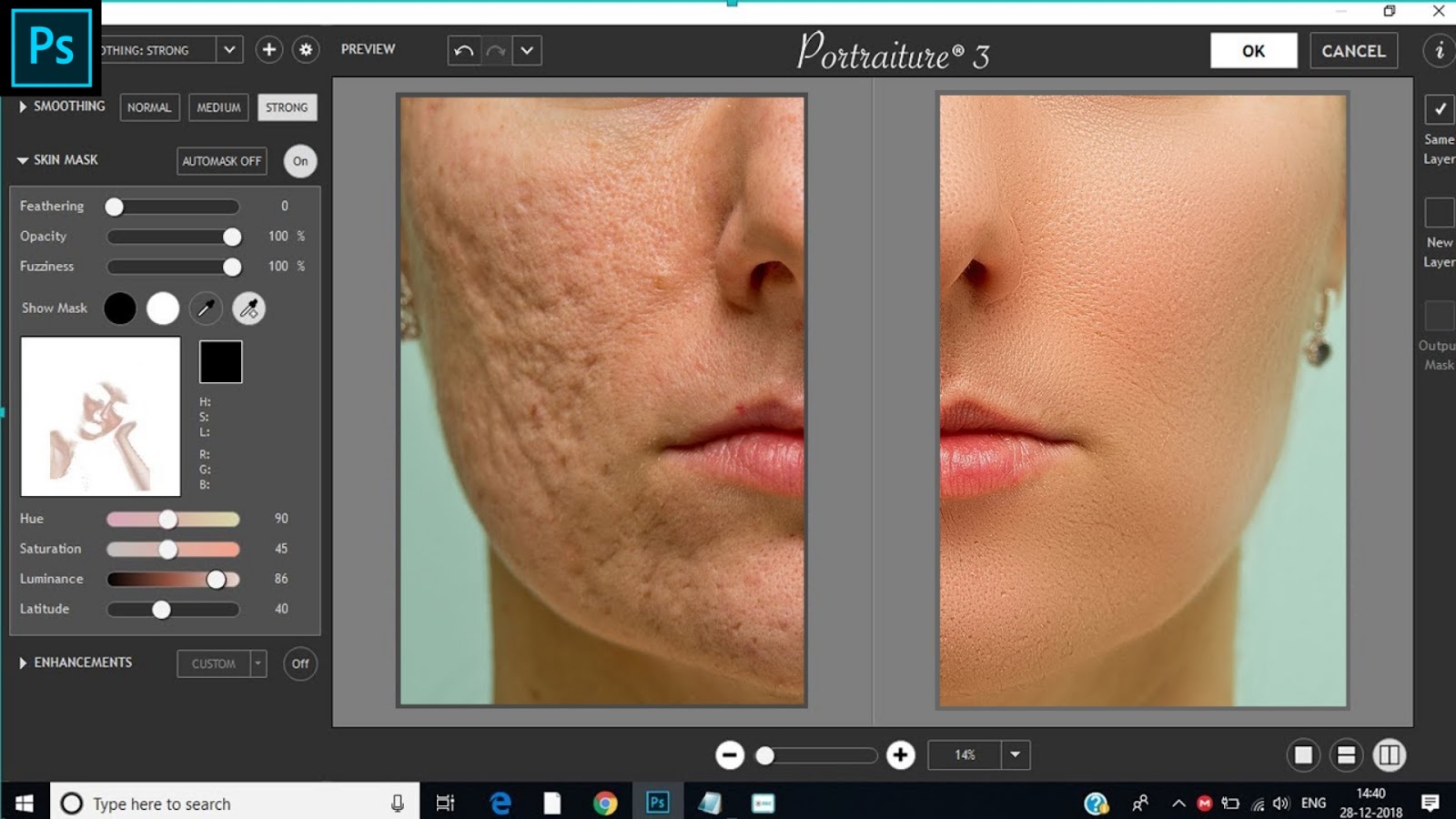Screen dimensions: 1456x819
Task: Enable the Output Mask checkbox
Action: coord(1440,316)
